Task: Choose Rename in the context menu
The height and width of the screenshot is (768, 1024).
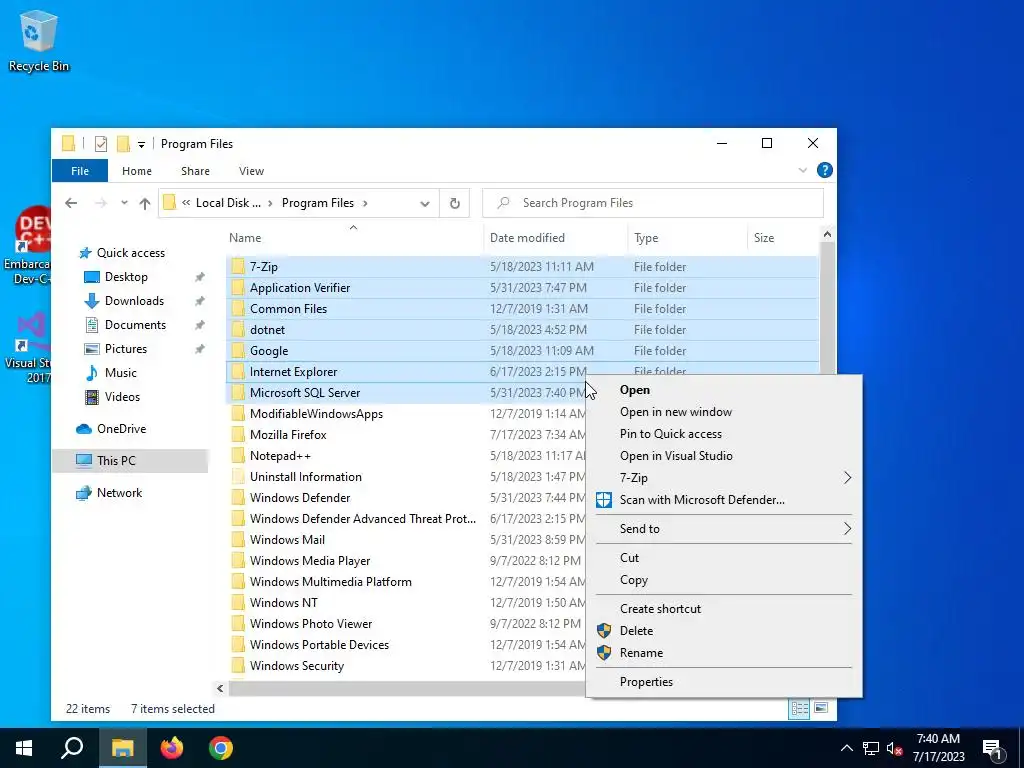Action: (724, 653)
